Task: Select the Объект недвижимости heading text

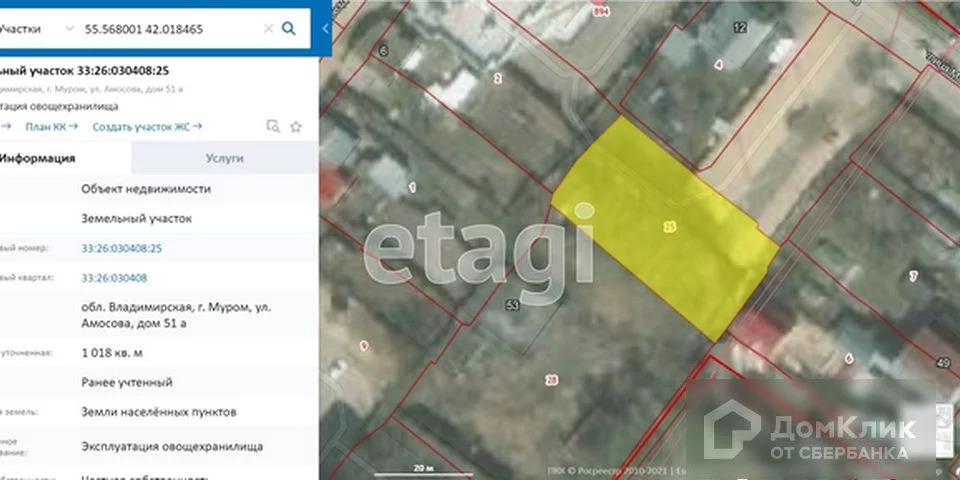Action: point(146,189)
